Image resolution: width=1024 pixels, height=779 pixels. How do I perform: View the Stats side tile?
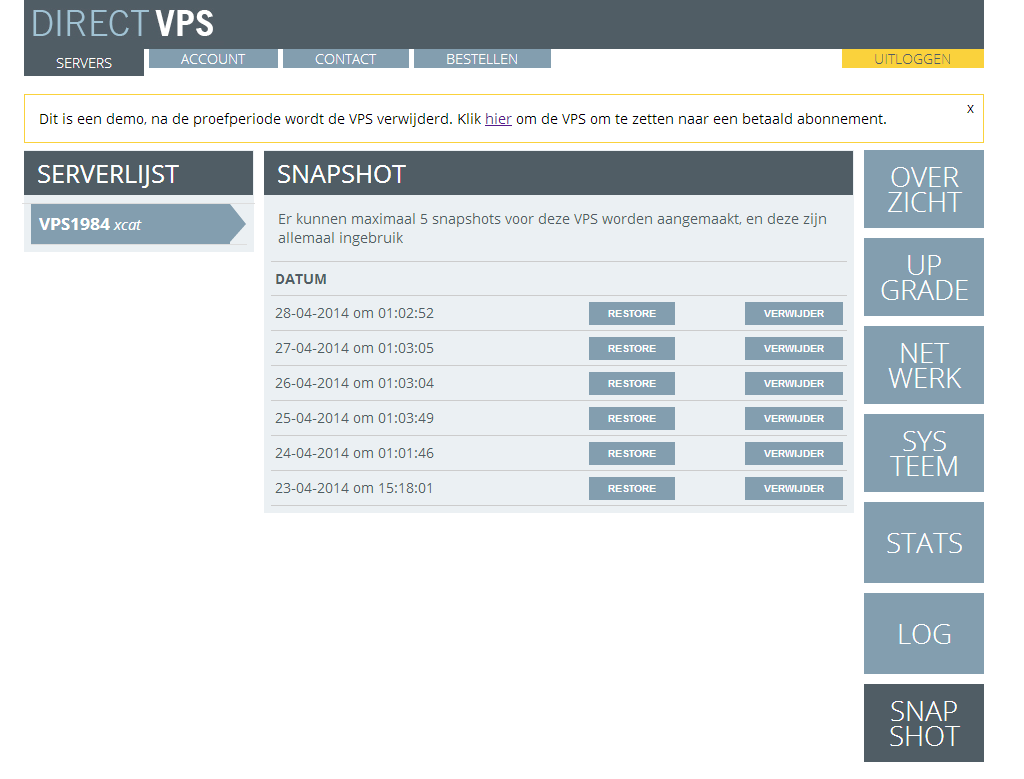[x=923, y=543]
